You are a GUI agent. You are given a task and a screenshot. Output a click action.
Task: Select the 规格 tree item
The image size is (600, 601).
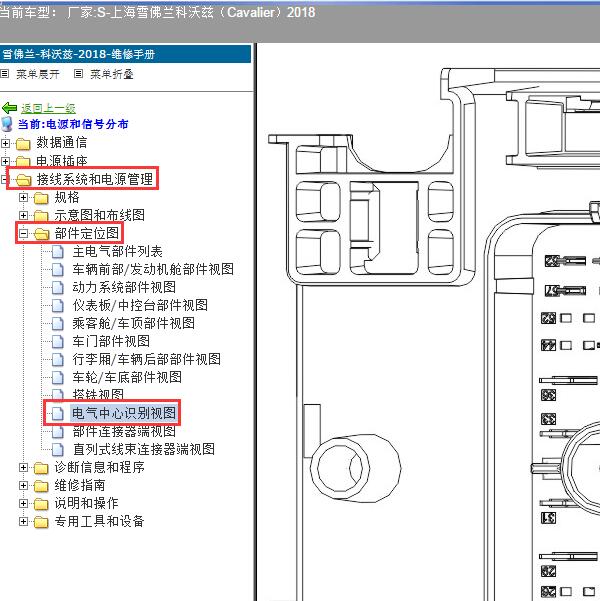[67, 197]
